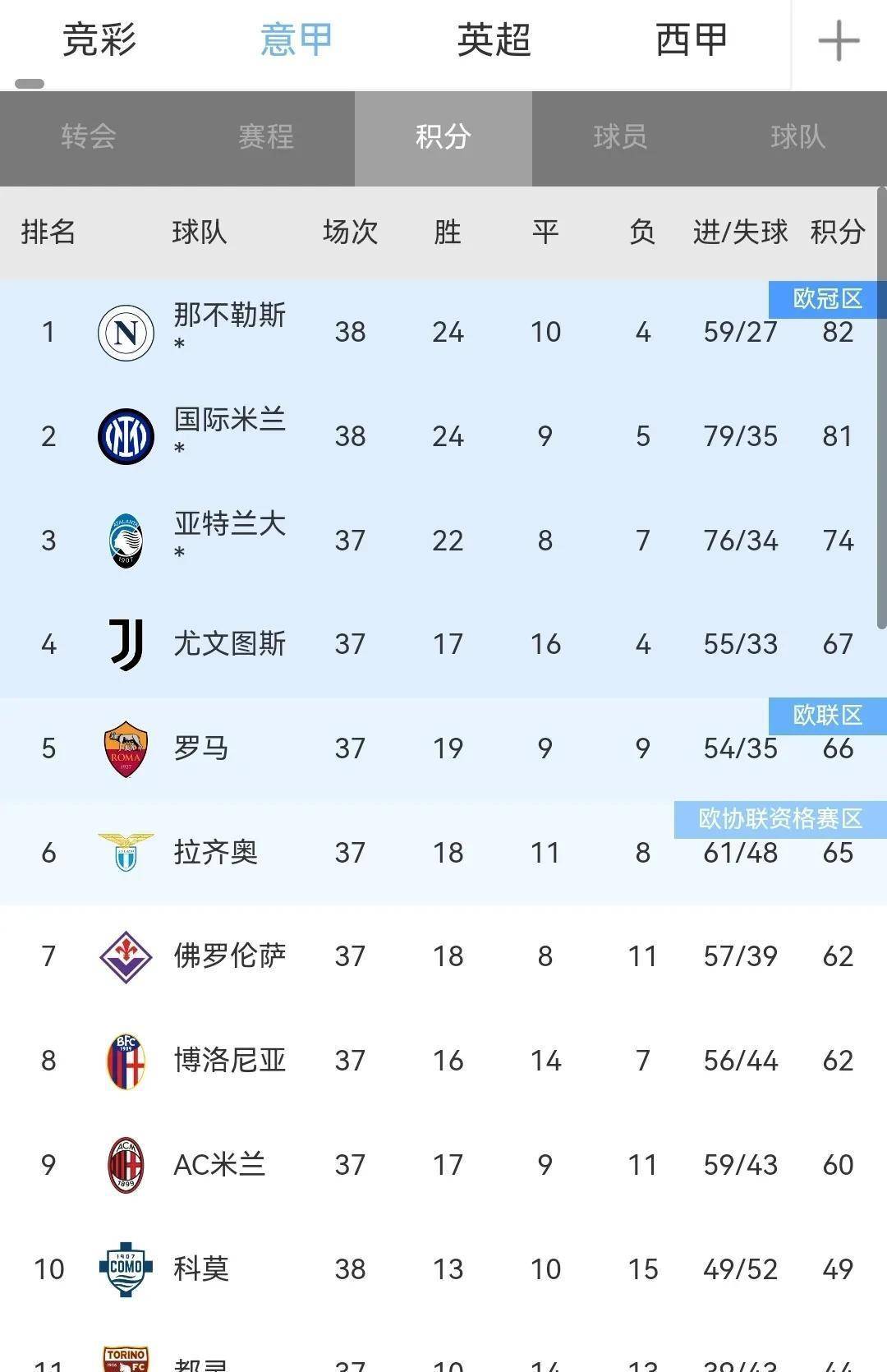Open the 竞彩 tab

(x=99, y=40)
